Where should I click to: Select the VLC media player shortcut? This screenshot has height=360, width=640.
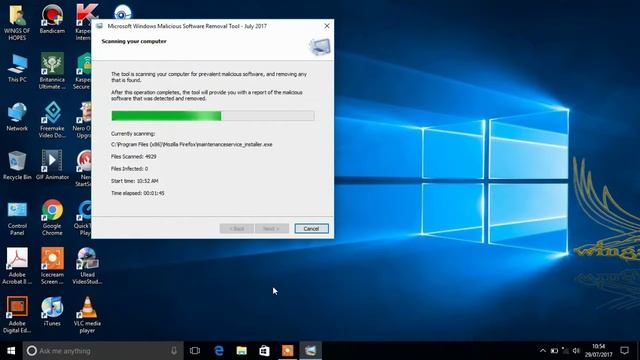point(87,315)
